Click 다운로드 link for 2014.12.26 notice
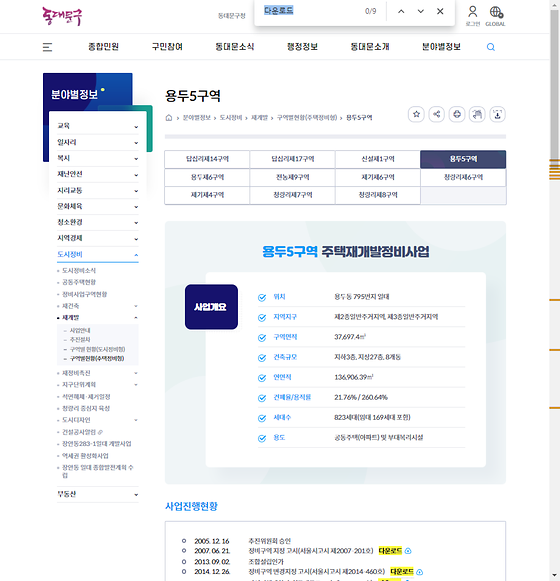The height and width of the screenshot is (581, 560). (x=402, y=572)
